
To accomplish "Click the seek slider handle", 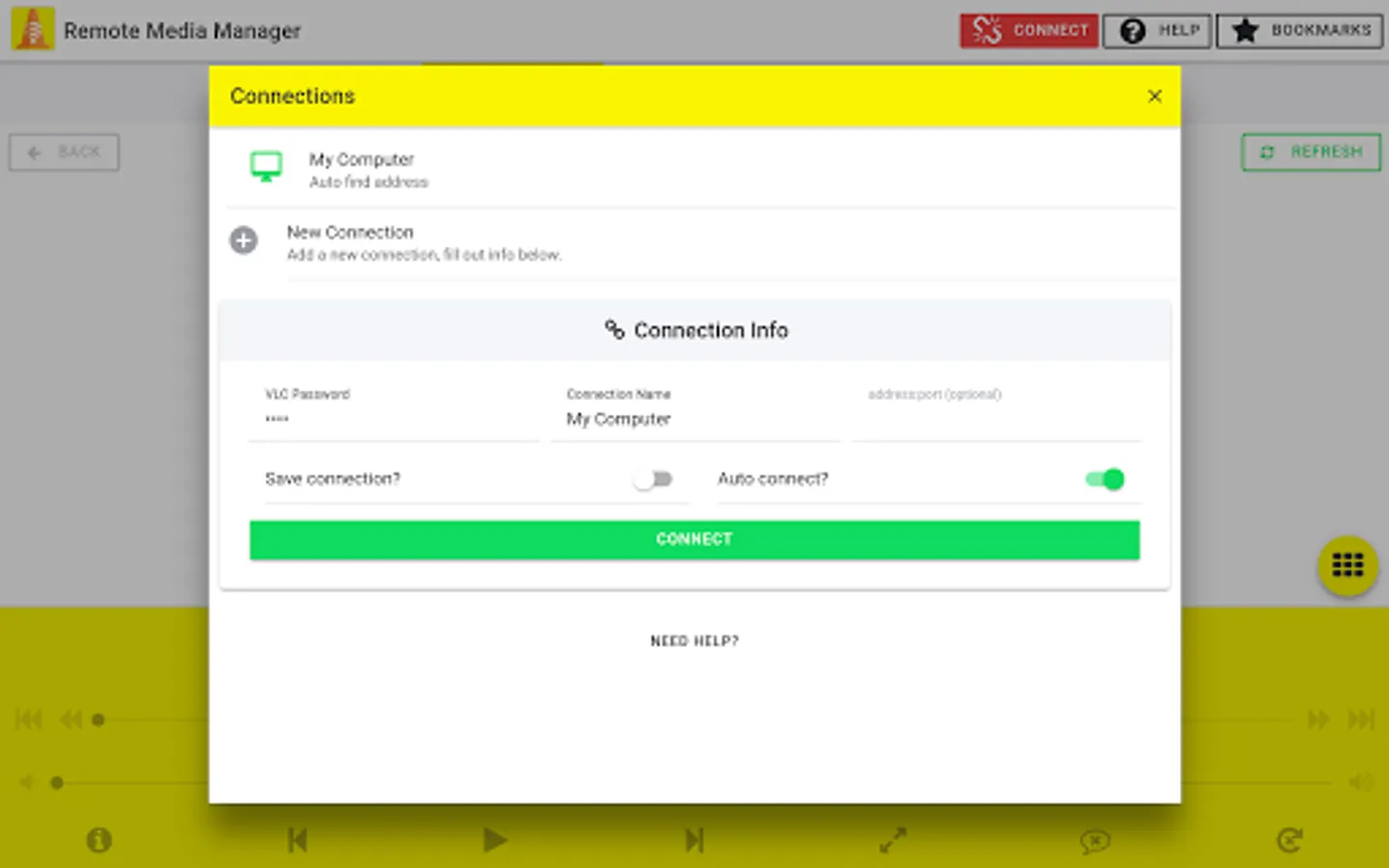I will 98,719.
